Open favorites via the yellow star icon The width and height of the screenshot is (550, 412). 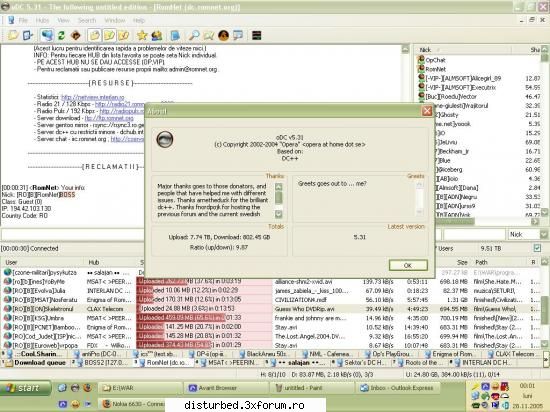tap(142, 35)
